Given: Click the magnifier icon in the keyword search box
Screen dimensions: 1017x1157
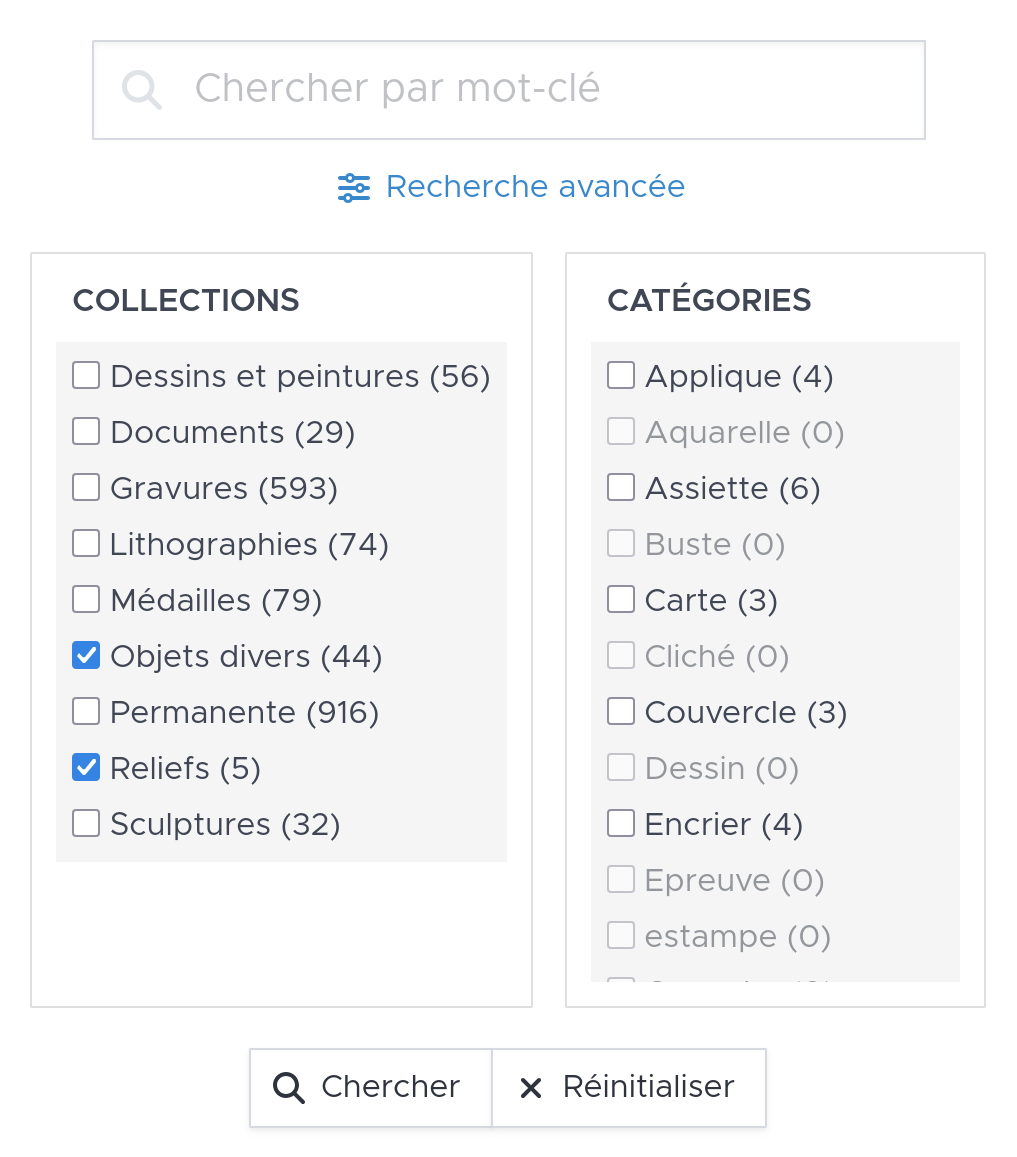Looking at the screenshot, I should tap(142, 90).
